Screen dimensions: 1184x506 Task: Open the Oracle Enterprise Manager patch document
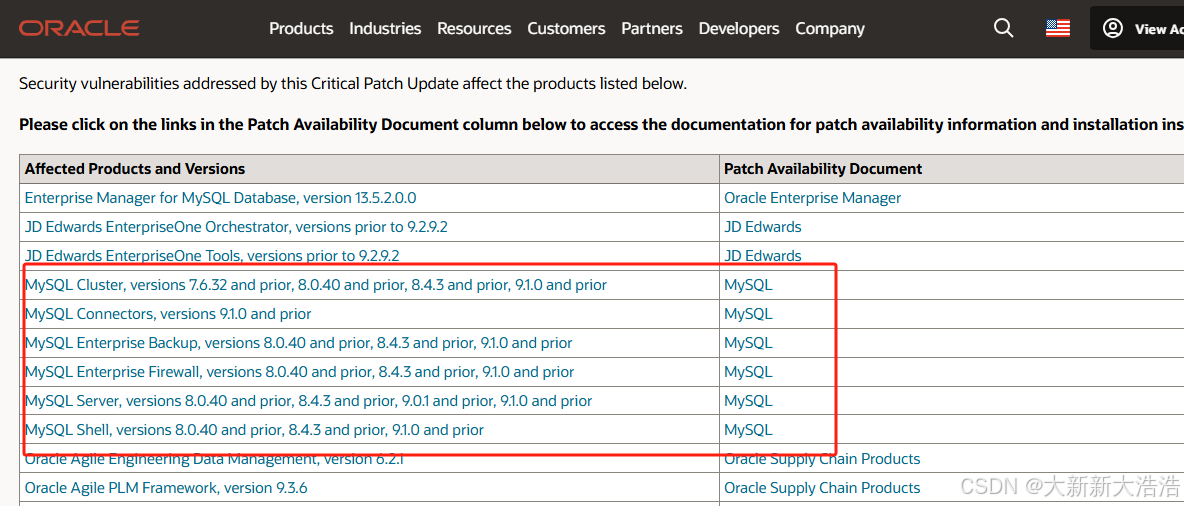812,198
